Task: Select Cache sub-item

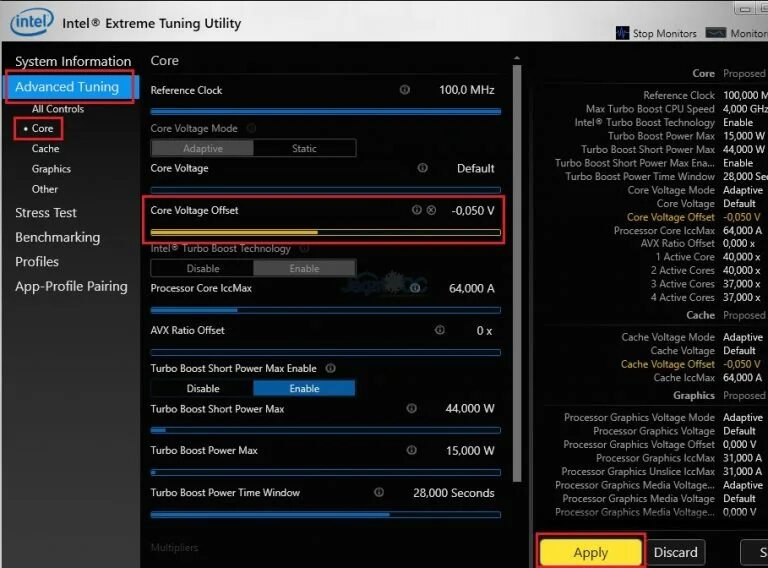Action: coord(46,148)
